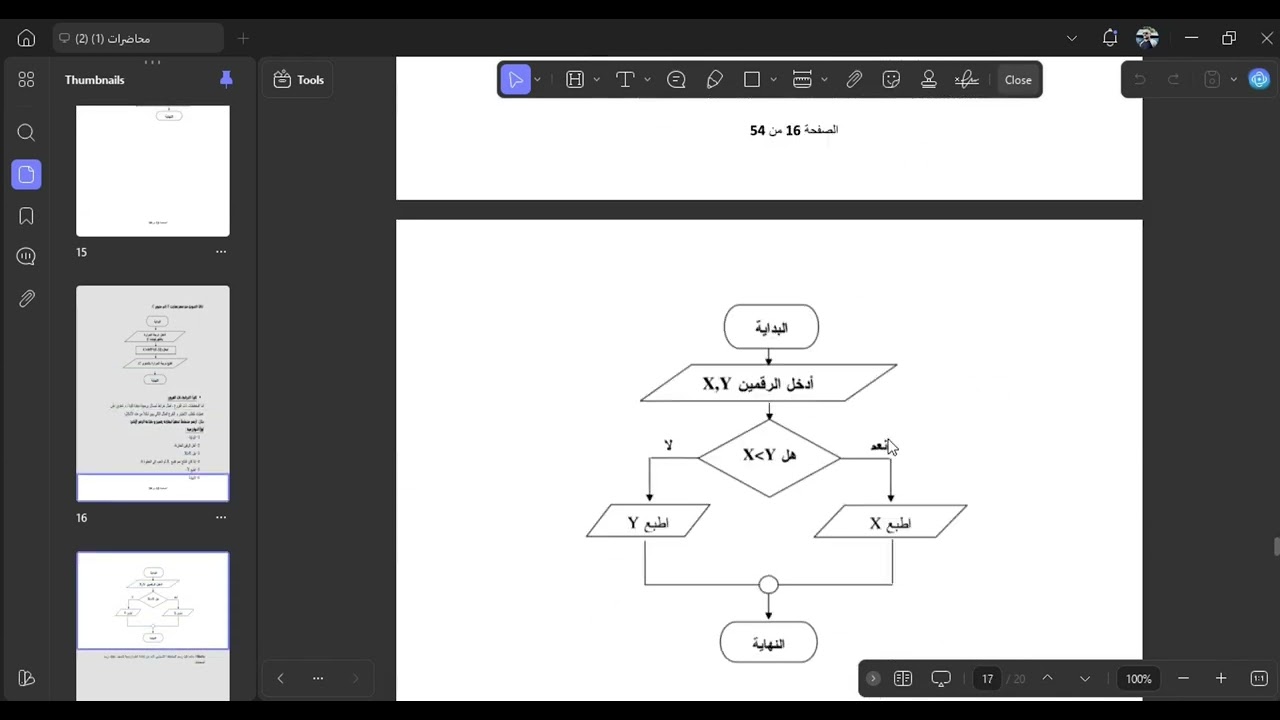Select the text highlight tool
Viewport: 1280px width, 720px height.
tap(575, 80)
